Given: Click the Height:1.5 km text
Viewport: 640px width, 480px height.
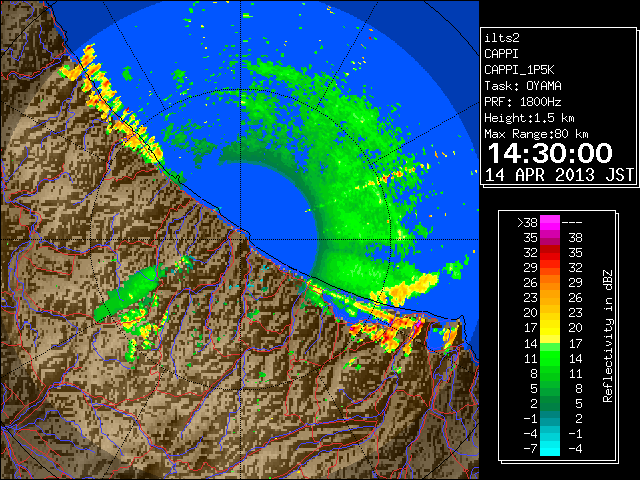Looking at the screenshot, I should (x=529, y=118).
